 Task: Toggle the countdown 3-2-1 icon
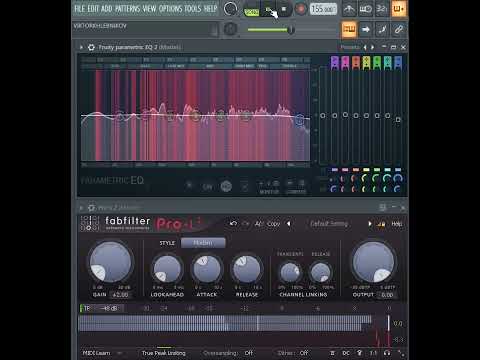click(381, 9)
